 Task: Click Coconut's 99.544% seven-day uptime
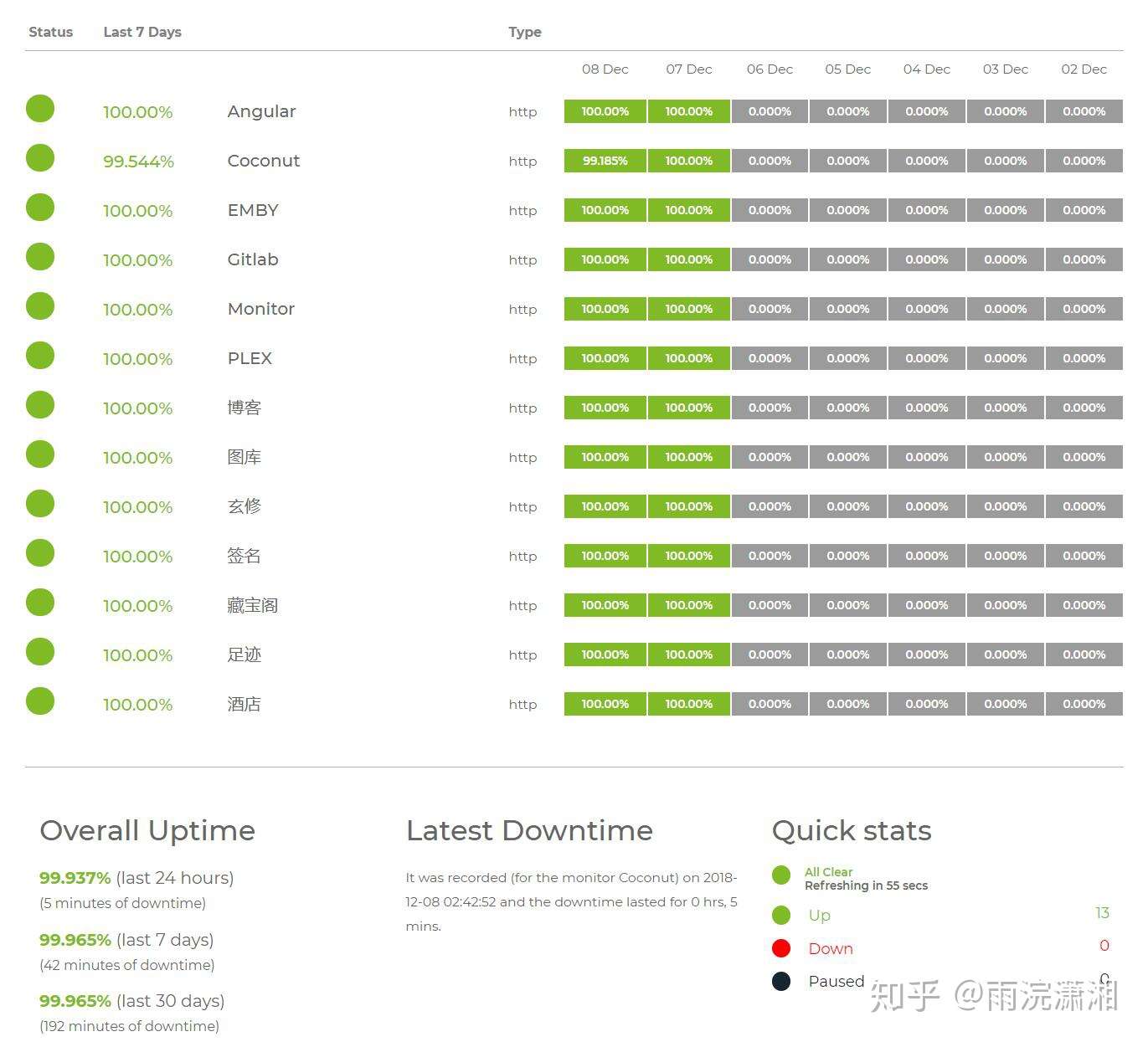coord(139,162)
